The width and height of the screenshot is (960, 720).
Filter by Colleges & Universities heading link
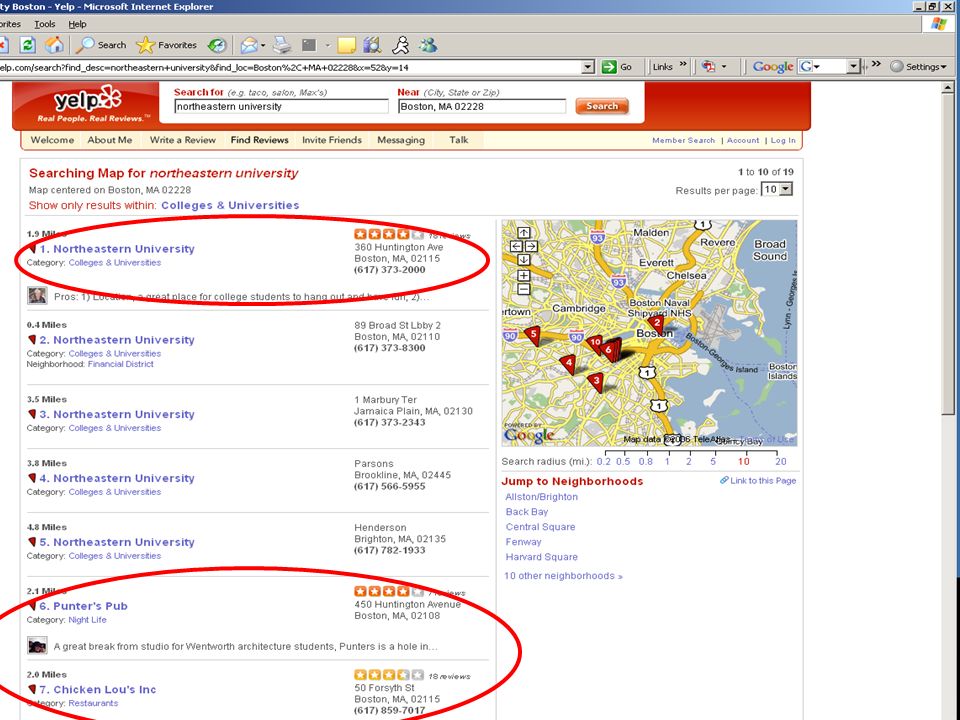[230, 206]
